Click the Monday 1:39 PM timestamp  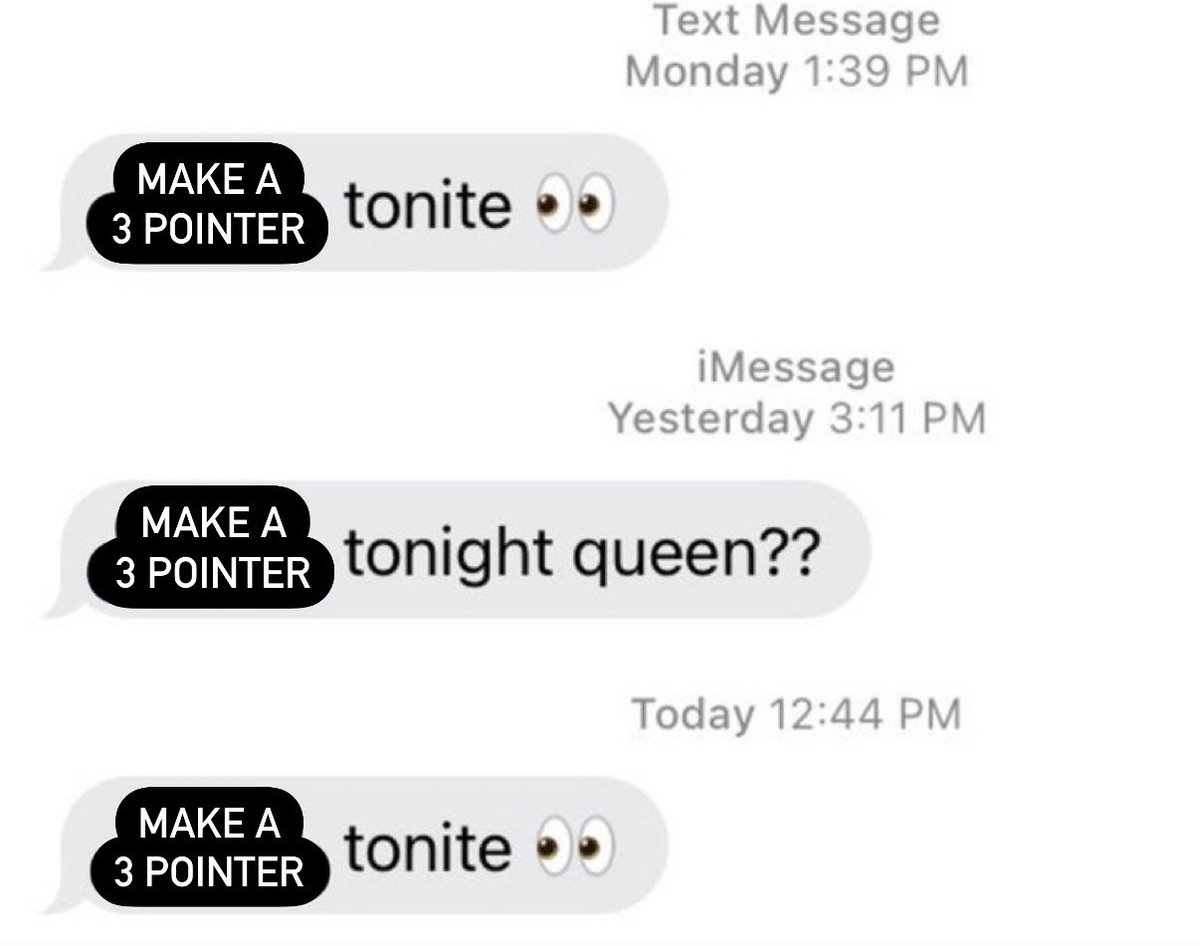(x=797, y=72)
